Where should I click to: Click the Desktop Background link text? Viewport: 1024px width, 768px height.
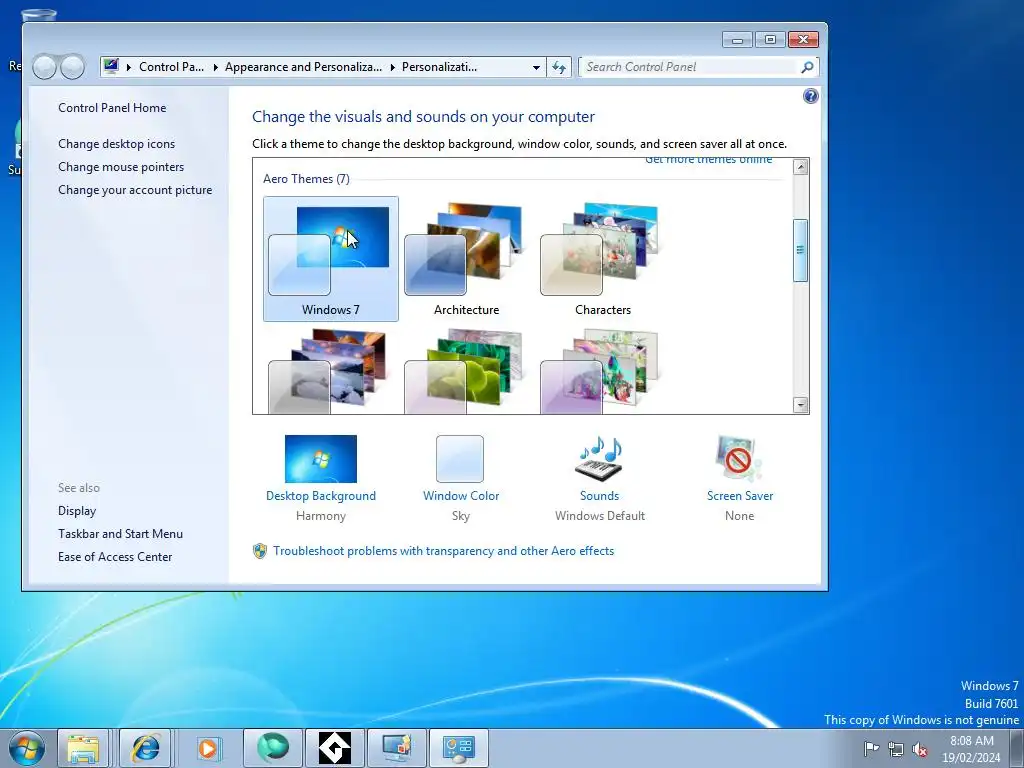[x=321, y=496]
